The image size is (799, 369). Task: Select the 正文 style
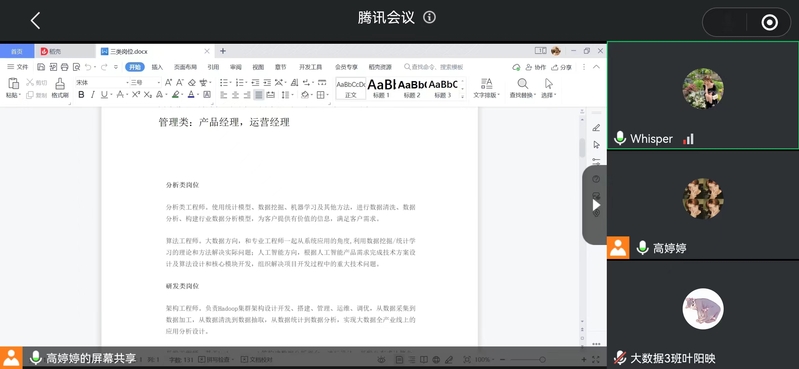coord(351,88)
